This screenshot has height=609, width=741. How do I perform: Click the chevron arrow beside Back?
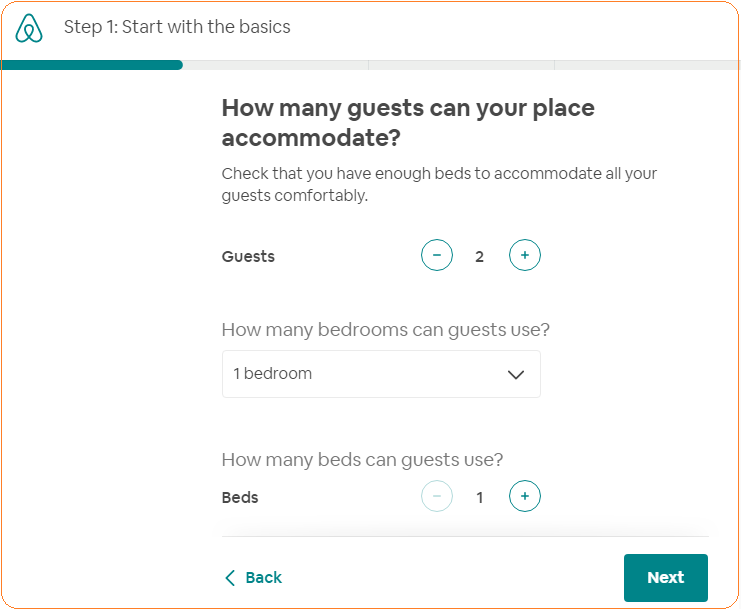click(x=230, y=578)
